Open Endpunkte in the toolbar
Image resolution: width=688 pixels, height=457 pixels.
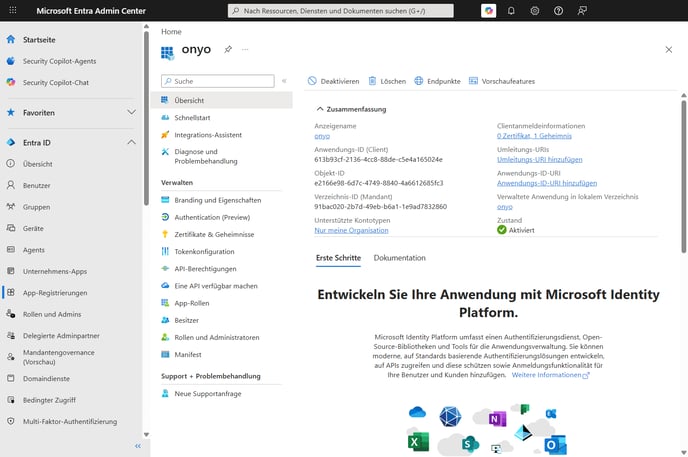(x=437, y=81)
